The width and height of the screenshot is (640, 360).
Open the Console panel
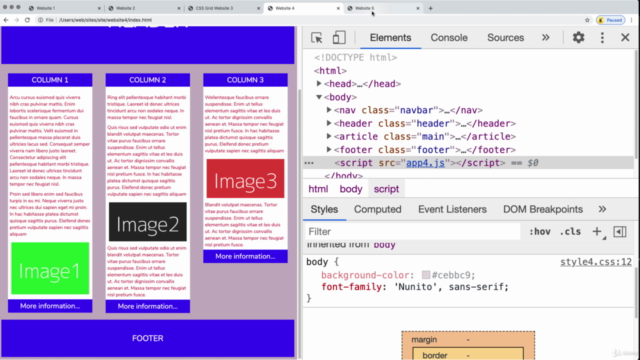449,38
